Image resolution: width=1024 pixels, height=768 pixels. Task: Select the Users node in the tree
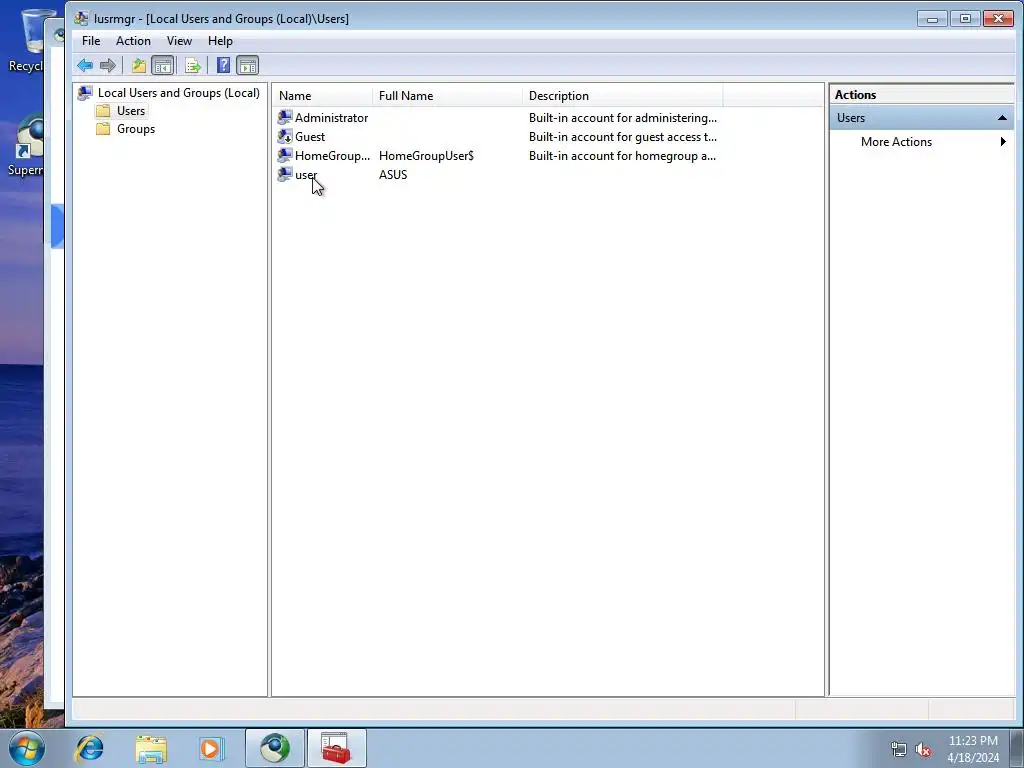131,111
